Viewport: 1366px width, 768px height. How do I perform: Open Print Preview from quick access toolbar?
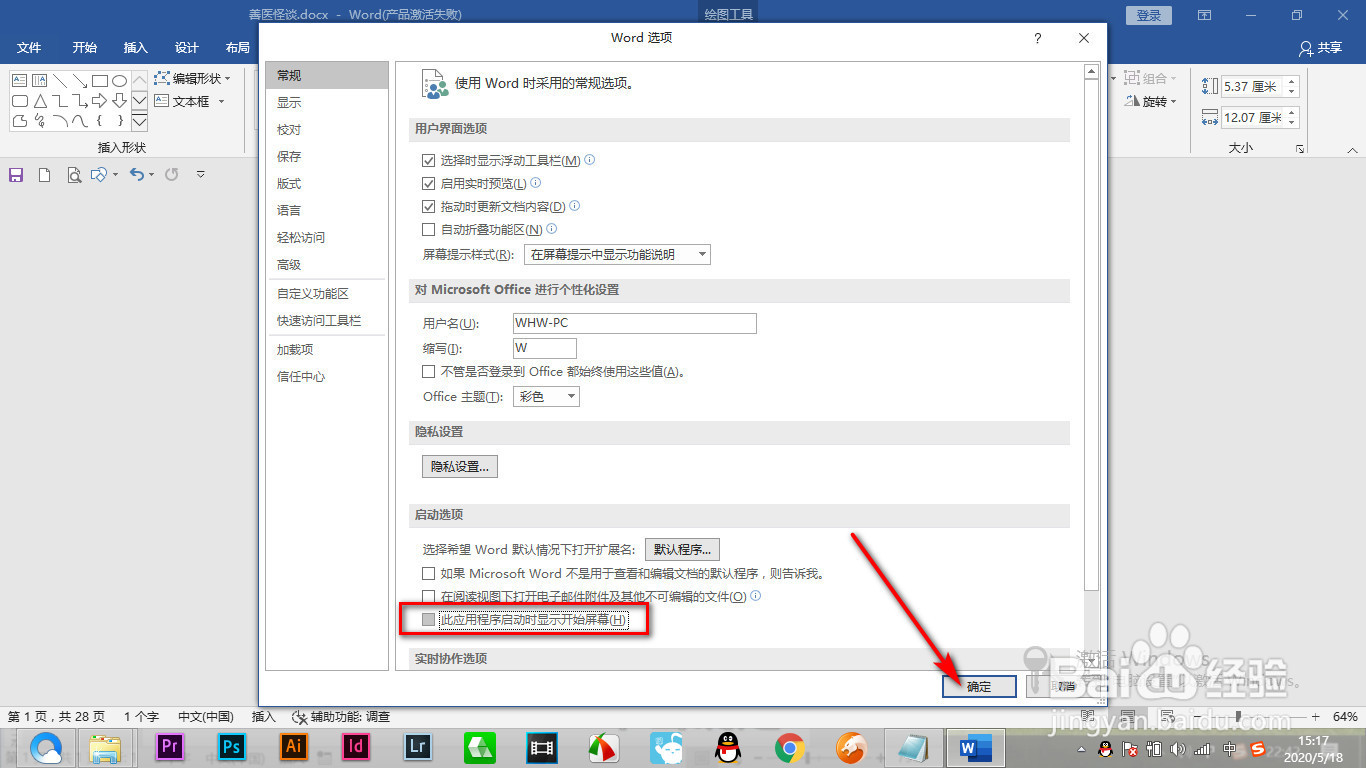(73, 175)
